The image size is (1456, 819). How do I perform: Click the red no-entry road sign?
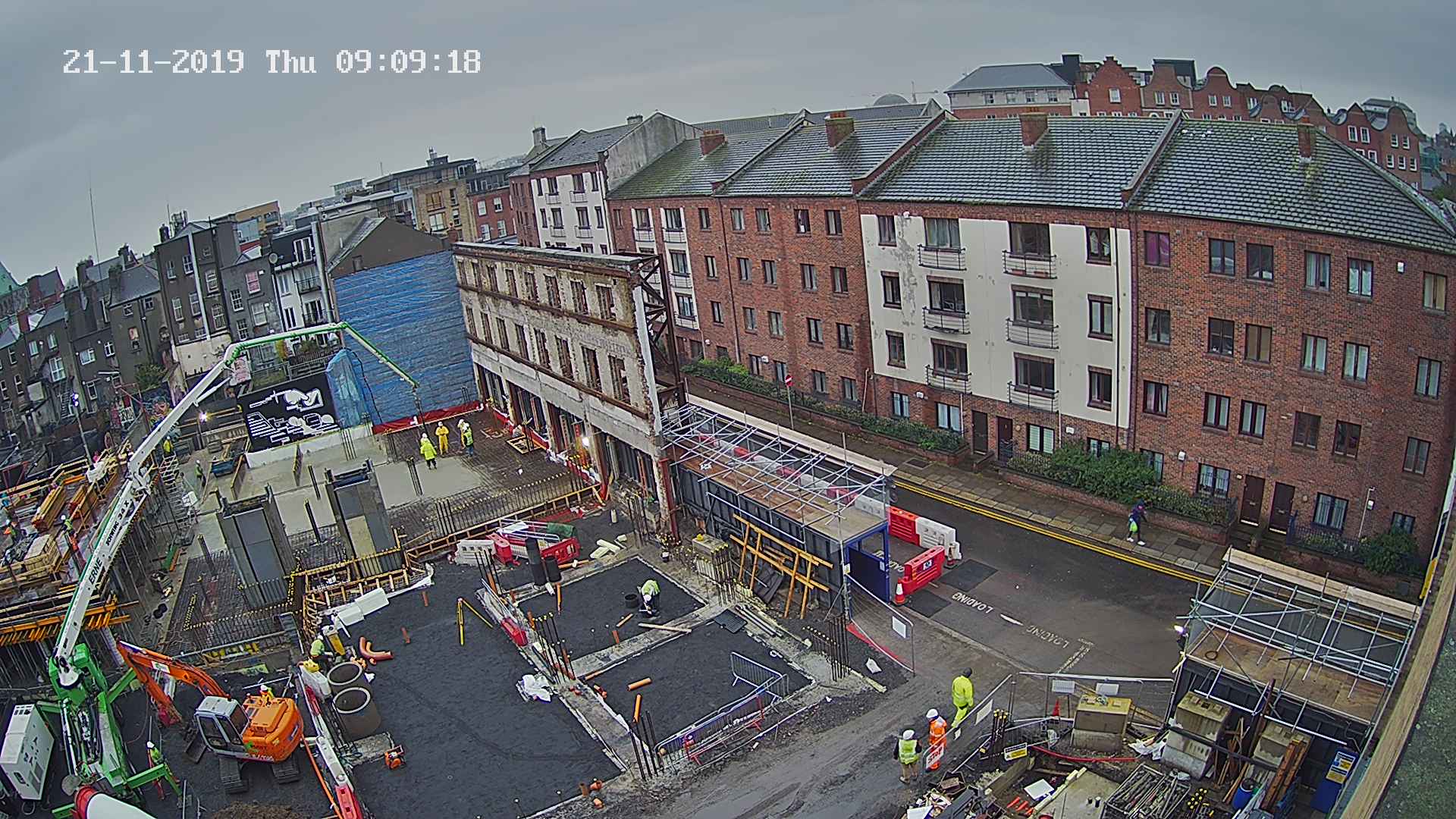(x=787, y=379)
